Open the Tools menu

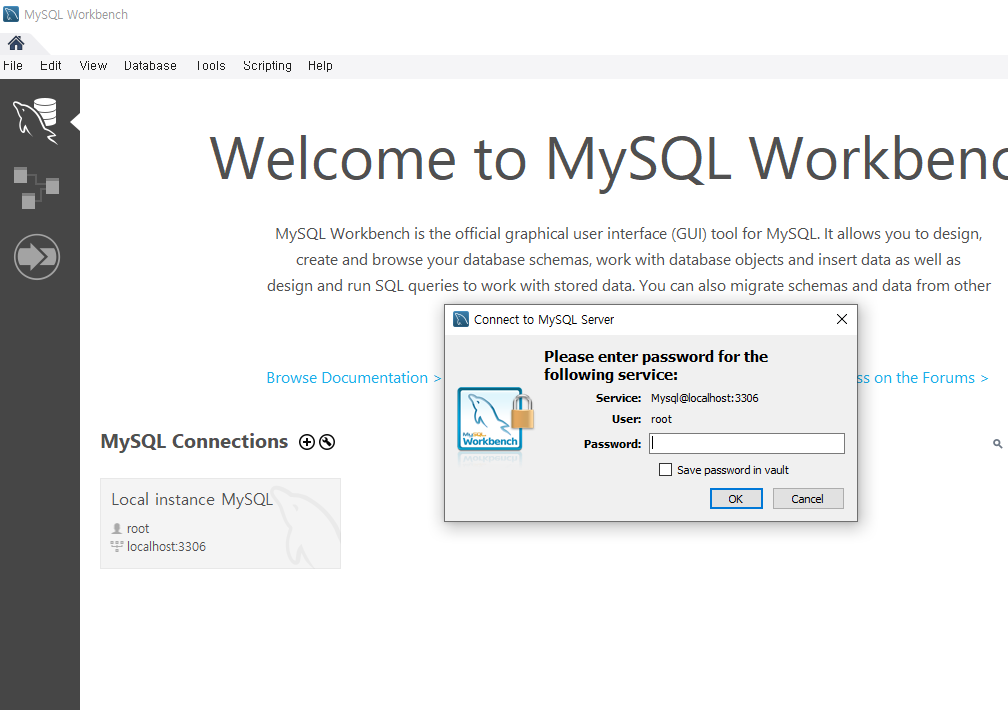click(211, 66)
